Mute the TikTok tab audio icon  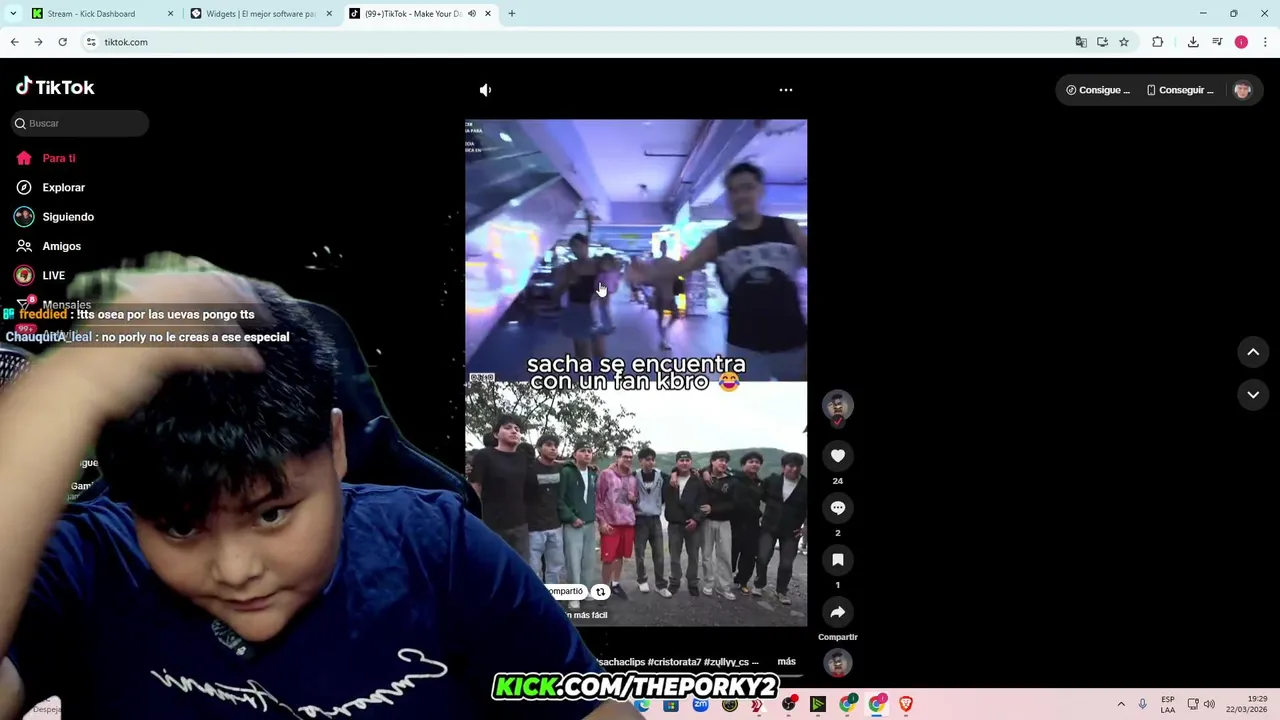pos(472,14)
